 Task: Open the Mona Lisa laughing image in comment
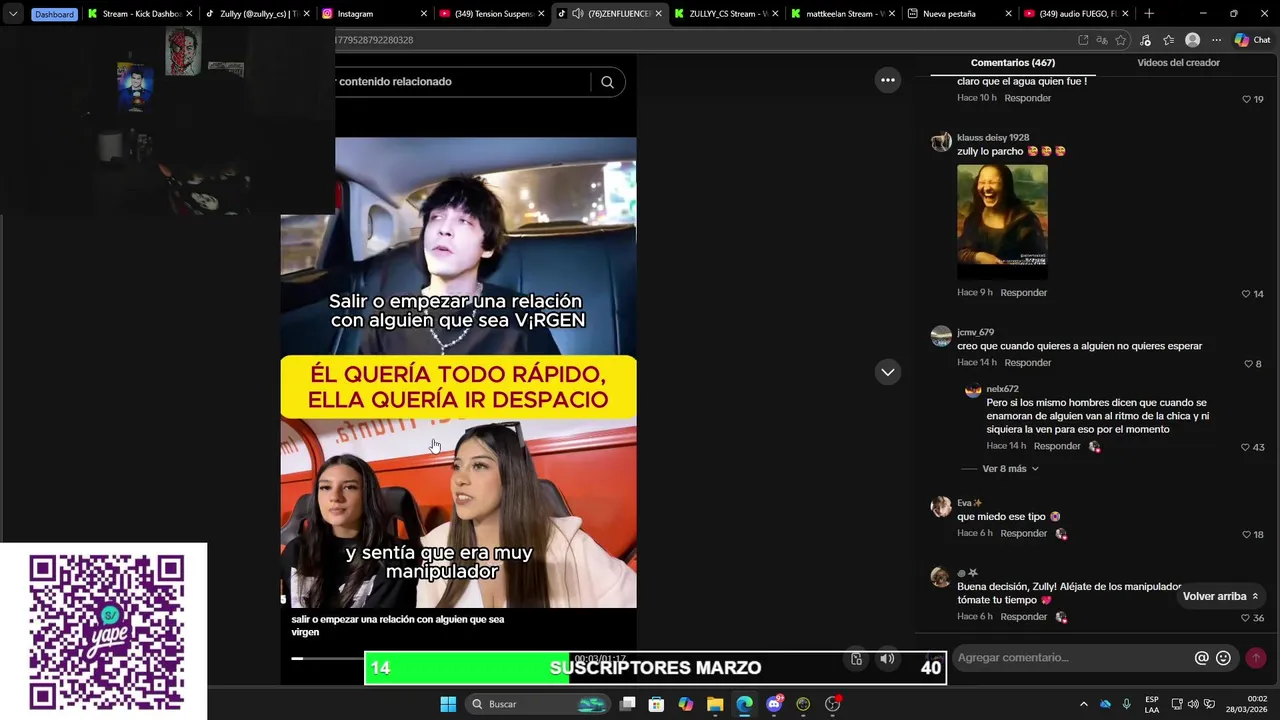(x=1002, y=222)
